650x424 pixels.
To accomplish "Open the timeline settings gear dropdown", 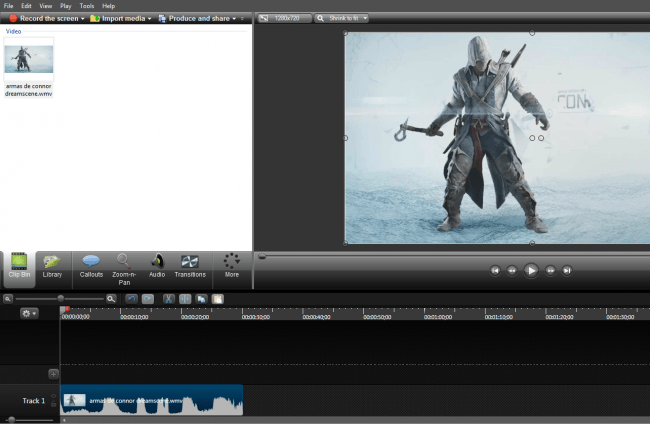I will (x=29, y=313).
